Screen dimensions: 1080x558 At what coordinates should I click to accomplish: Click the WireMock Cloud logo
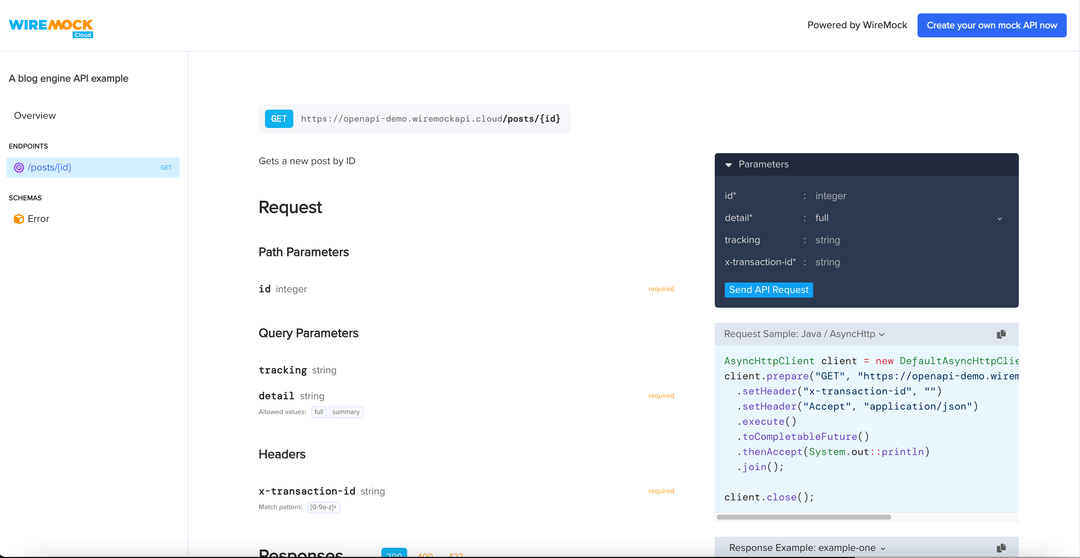click(x=51, y=27)
